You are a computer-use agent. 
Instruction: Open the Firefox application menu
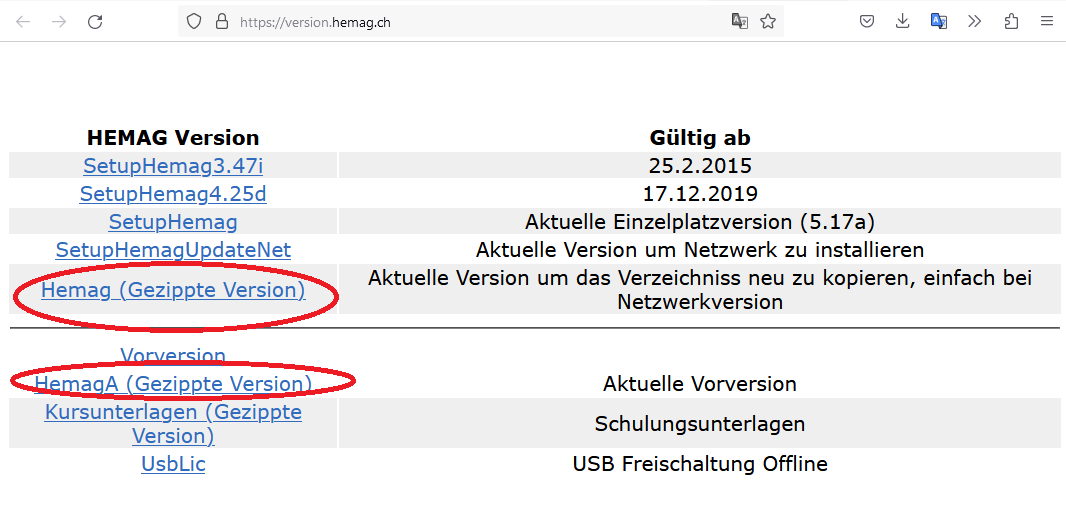point(1047,21)
